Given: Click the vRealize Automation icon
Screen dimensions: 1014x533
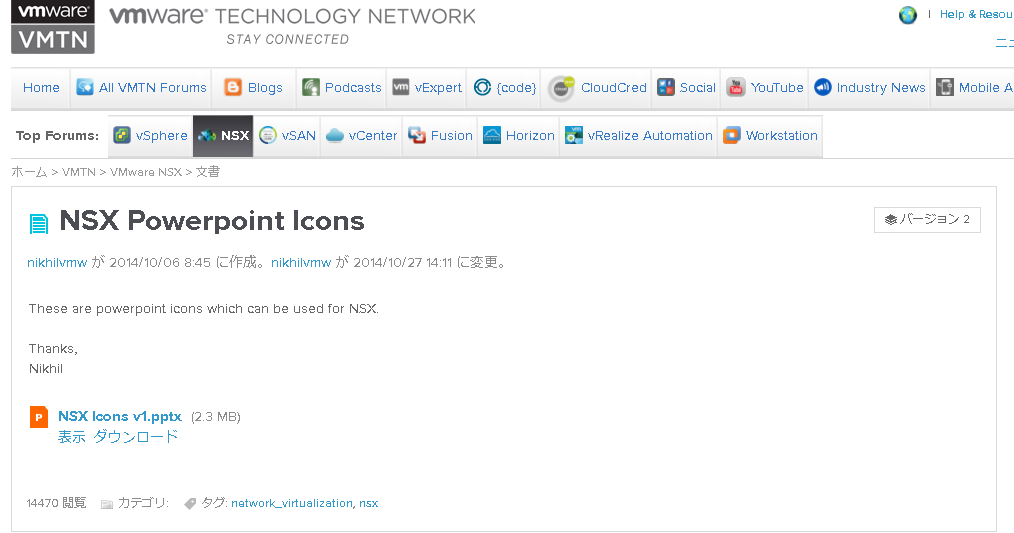Looking at the screenshot, I should tap(574, 135).
